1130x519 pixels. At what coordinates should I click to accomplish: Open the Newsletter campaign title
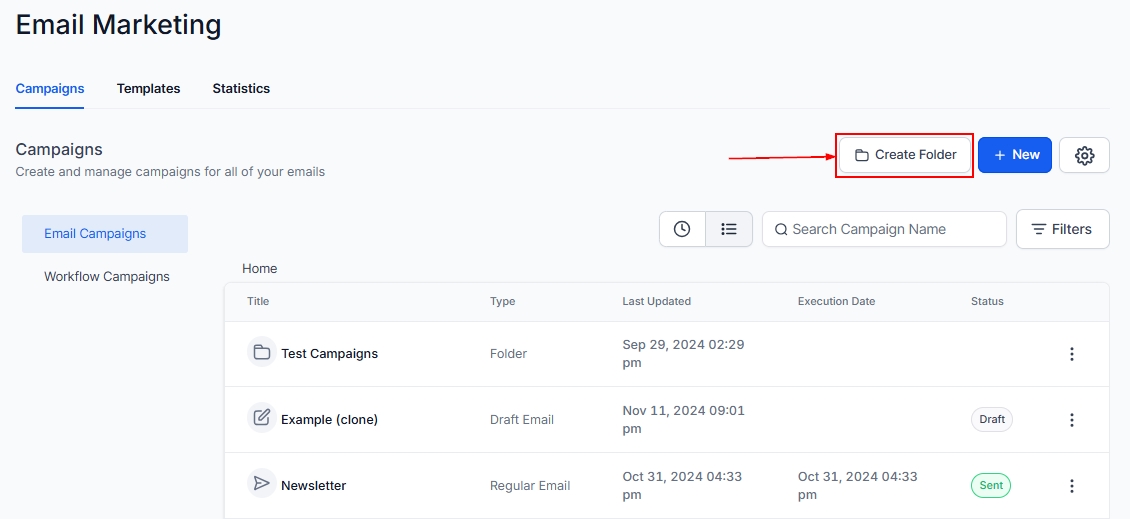click(x=313, y=486)
